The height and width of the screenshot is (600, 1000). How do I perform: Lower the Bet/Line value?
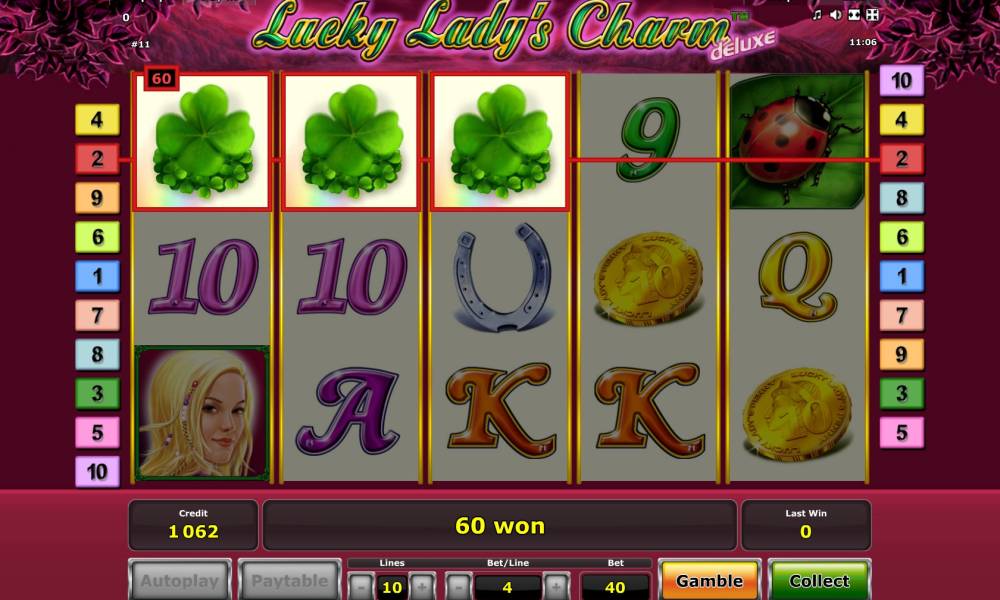[458, 586]
